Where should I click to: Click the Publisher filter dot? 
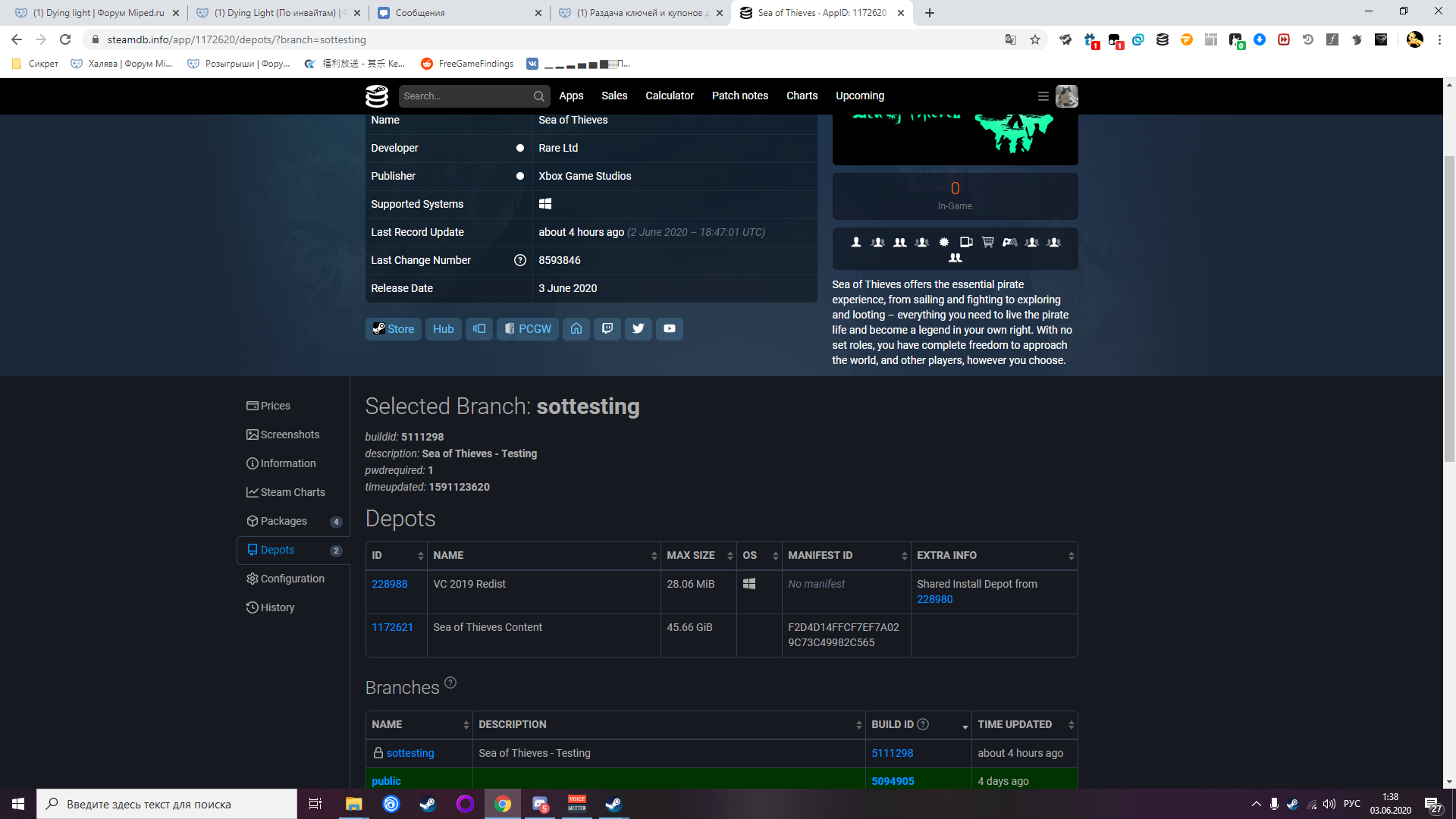(x=520, y=176)
